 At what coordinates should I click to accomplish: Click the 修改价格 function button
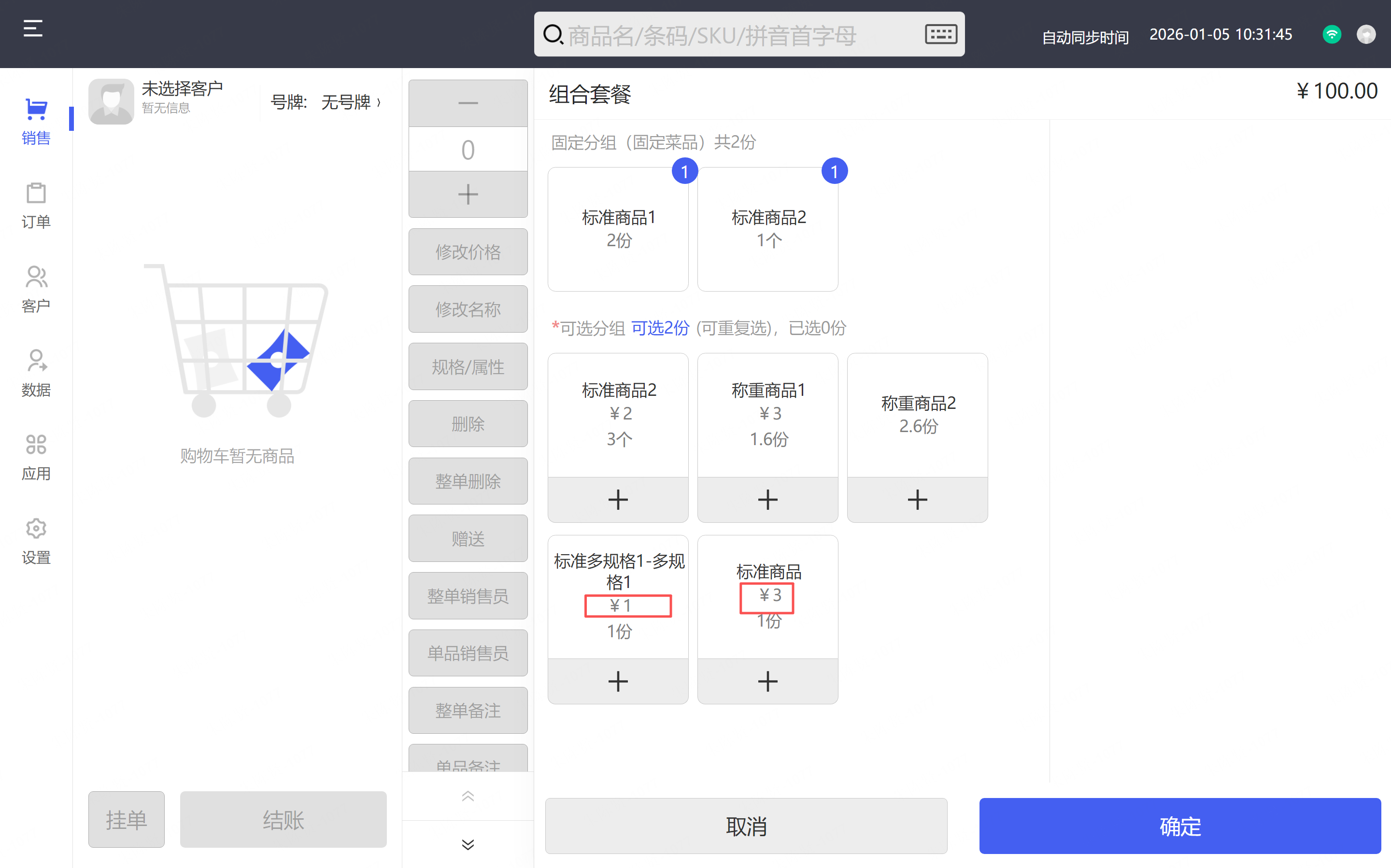pyautogui.click(x=468, y=252)
